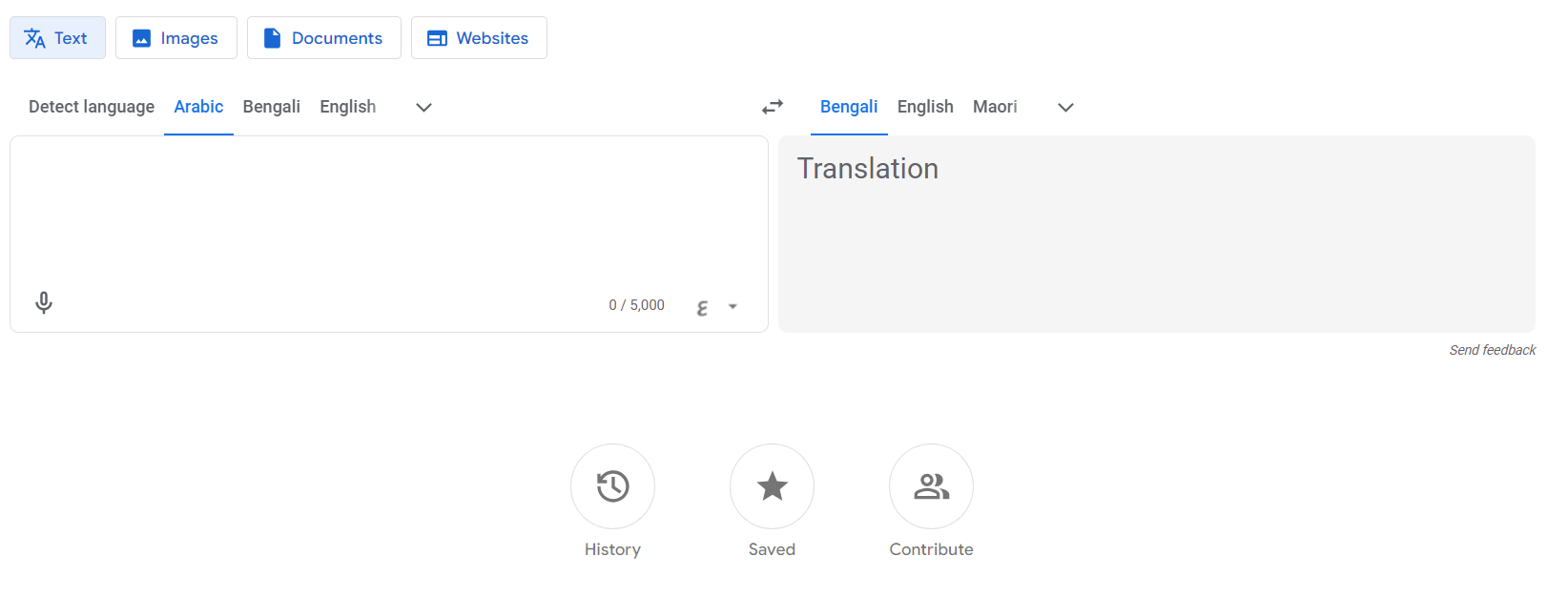Expand the source language list chevron
The width and height of the screenshot is (1568, 597).
point(424,107)
